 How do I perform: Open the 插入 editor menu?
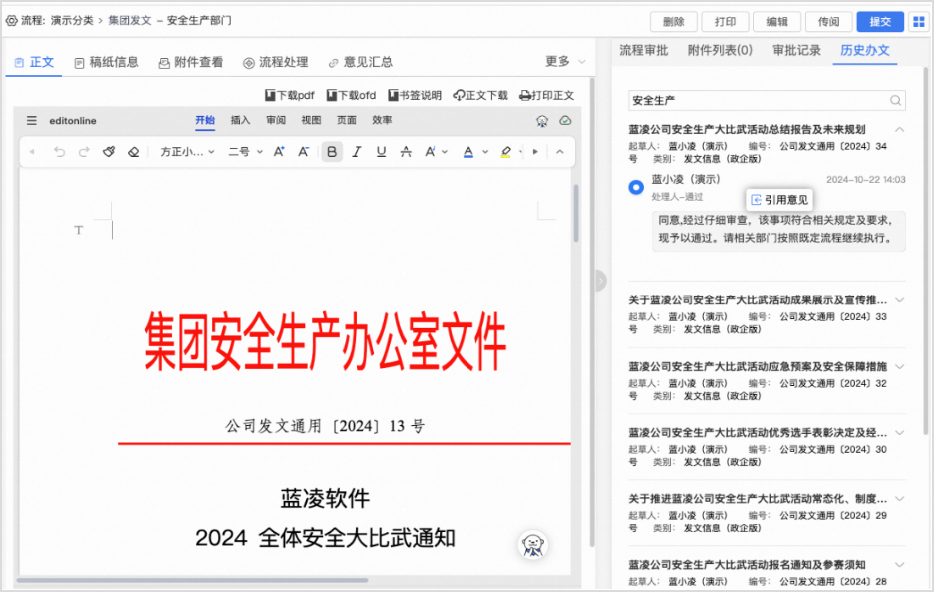pyautogui.click(x=240, y=121)
